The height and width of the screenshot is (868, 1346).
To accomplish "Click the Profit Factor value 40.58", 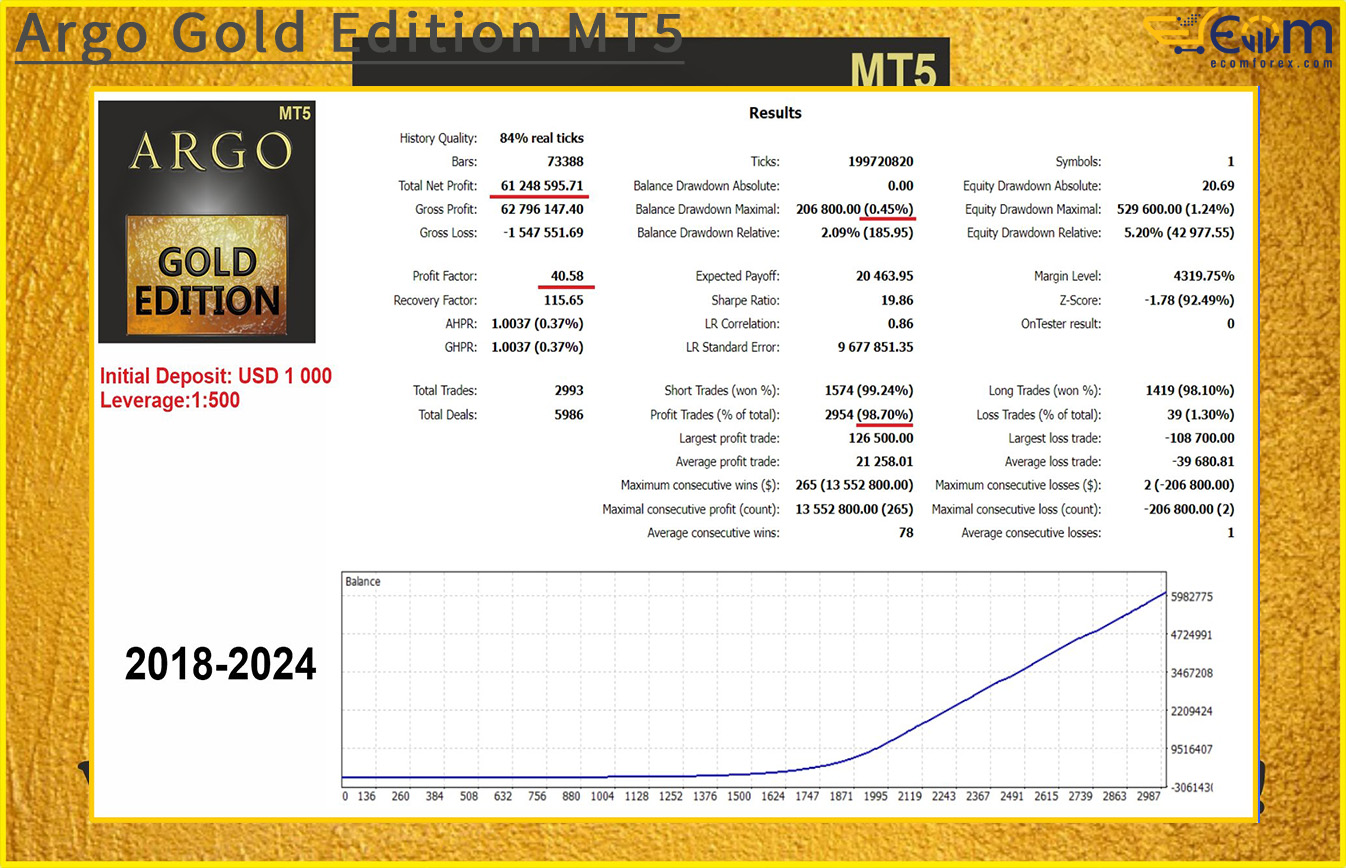I will tap(567, 276).
